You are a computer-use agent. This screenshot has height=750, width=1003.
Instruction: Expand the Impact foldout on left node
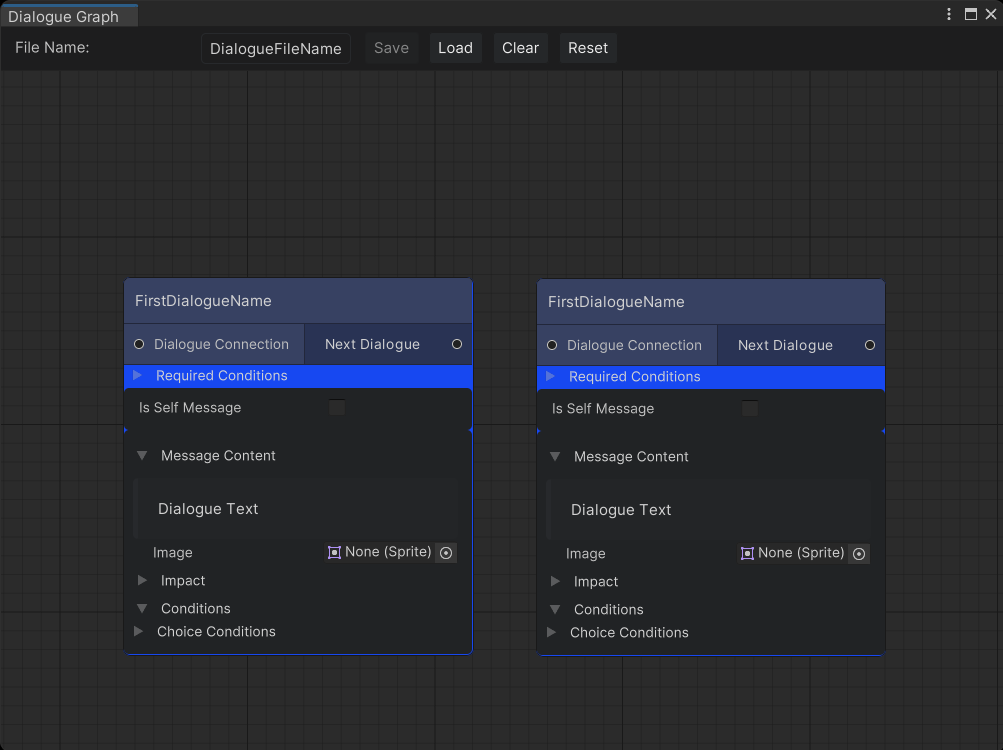142,581
